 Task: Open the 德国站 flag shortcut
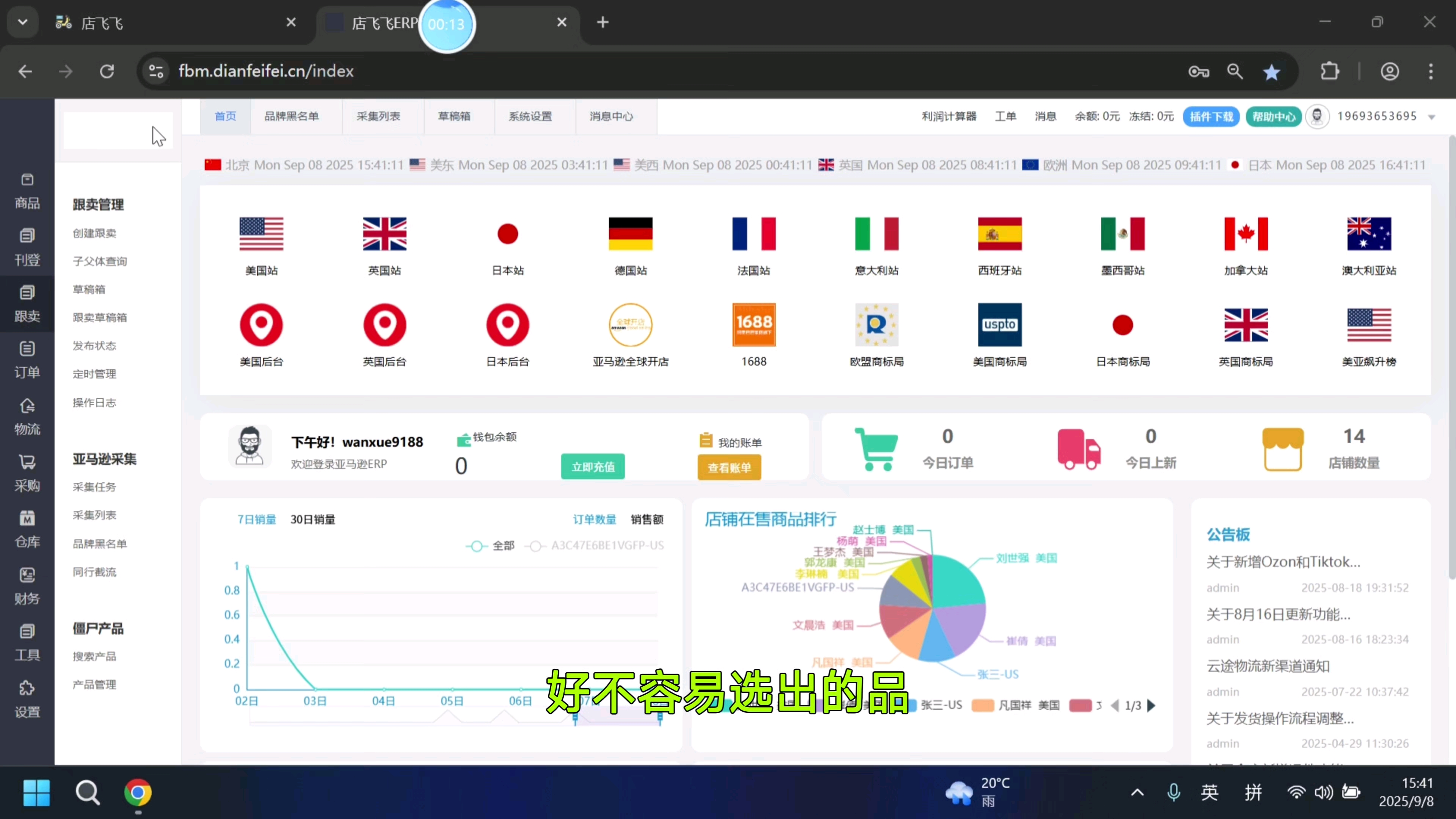[631, 234]
